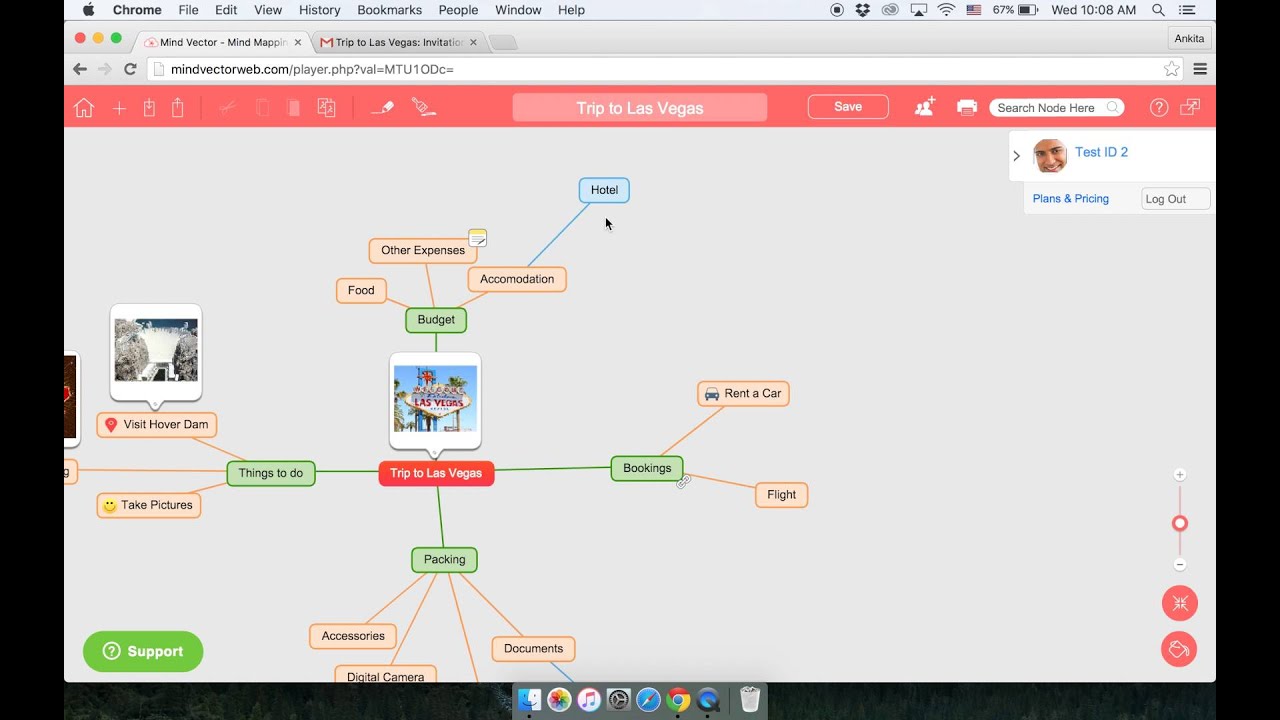The width and height of the screenshot is (1280, 720).
Task: Open the Bookmarks menu in the menu bar
Action: pos(389,10)
